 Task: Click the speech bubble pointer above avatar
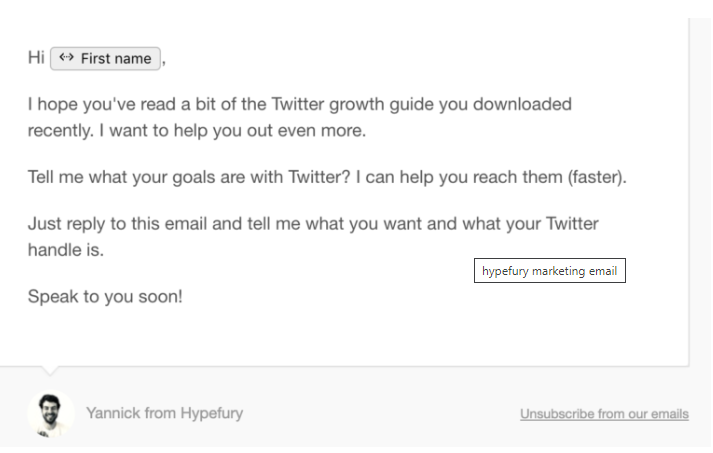coord(50,370)
